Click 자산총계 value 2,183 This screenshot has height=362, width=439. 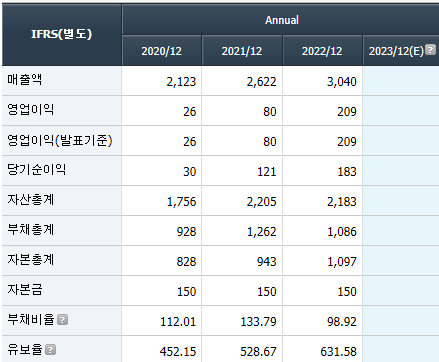click(x=342, y=202)
